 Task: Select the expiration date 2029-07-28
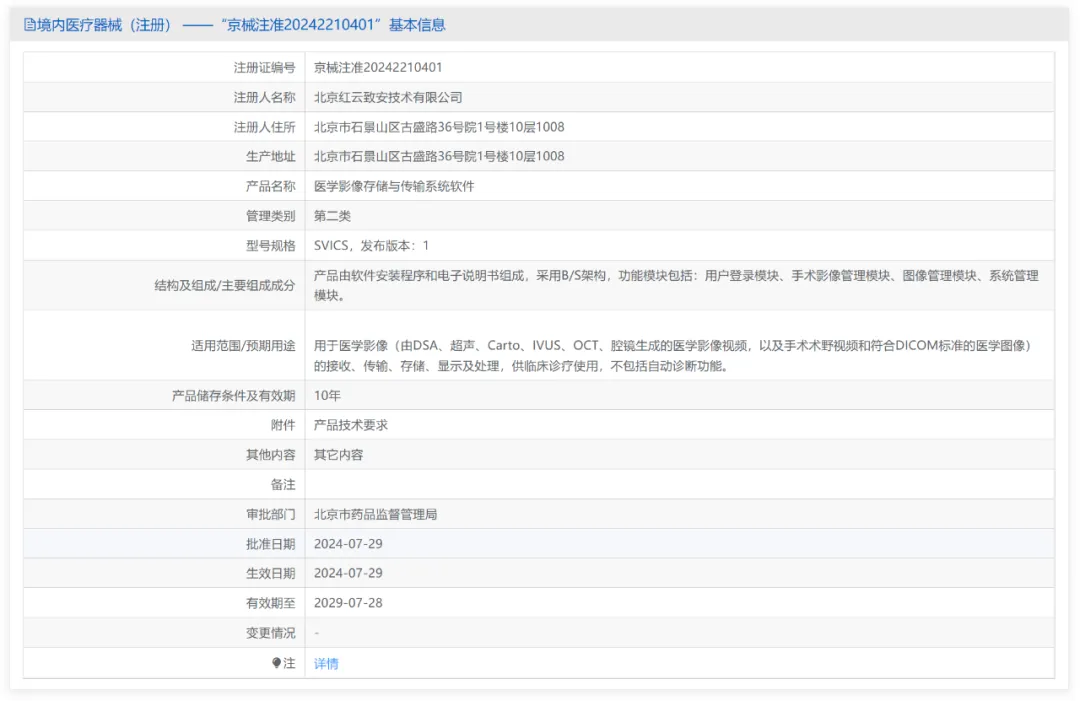350,602
